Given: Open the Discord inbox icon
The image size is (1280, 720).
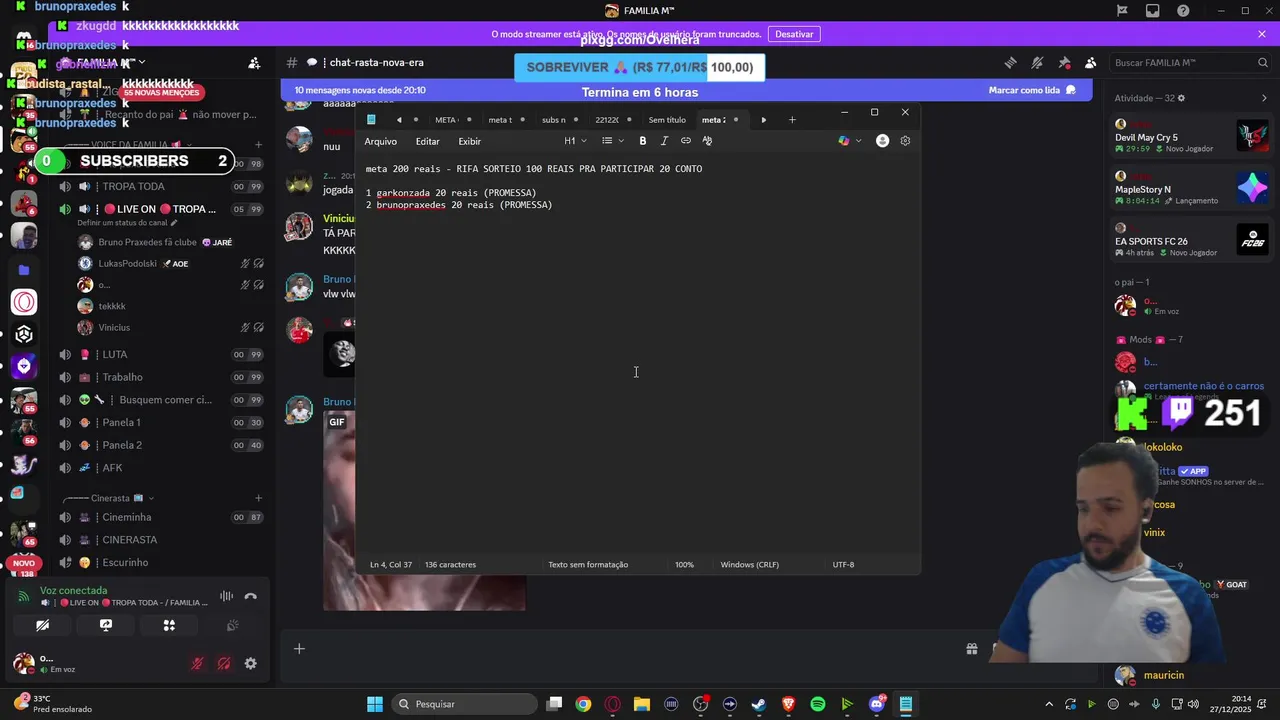Looking at the screenshot, I should [1153, 11].
